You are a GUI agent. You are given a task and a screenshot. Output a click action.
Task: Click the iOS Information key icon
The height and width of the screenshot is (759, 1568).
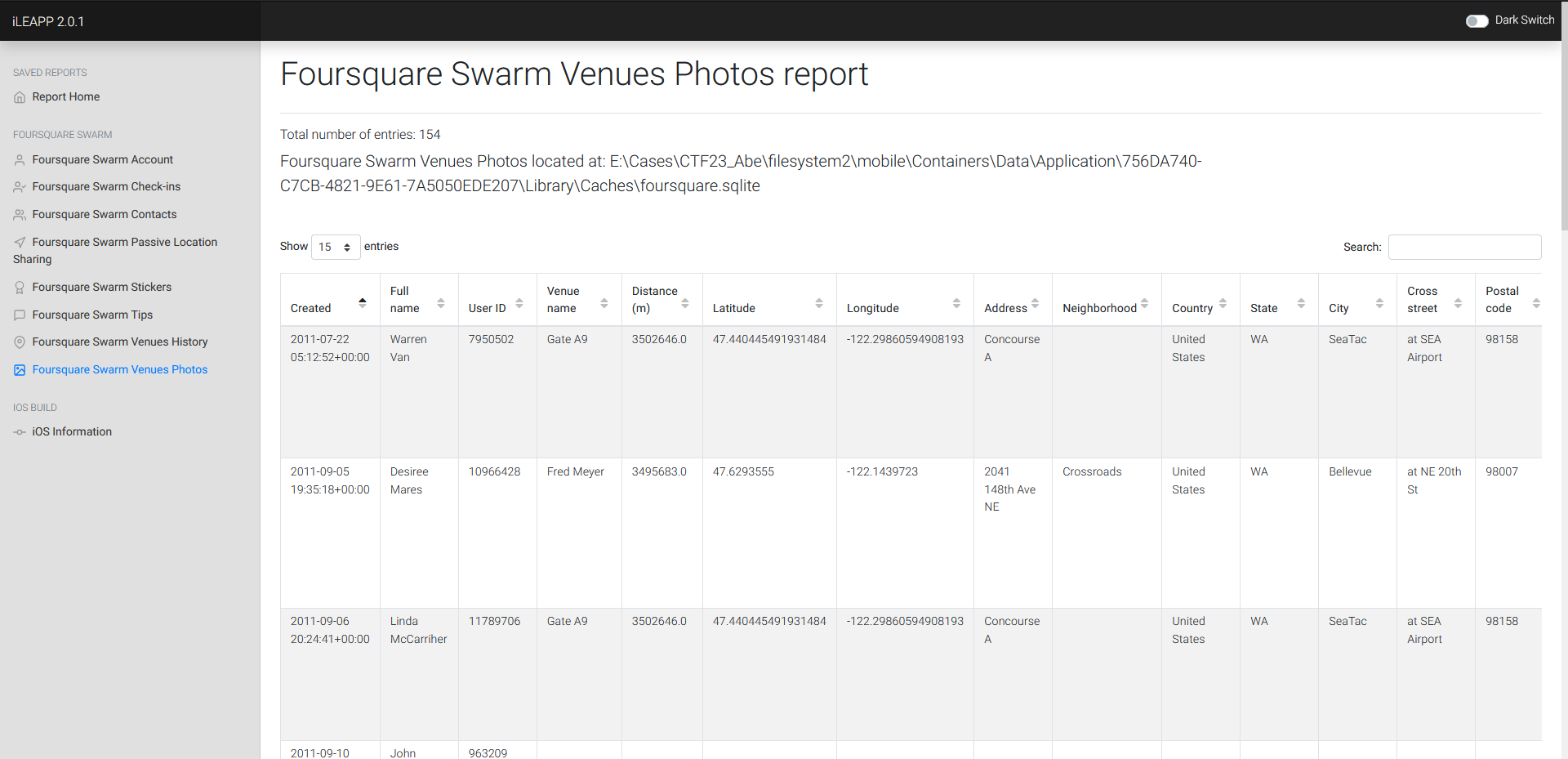tap(20, 432)
